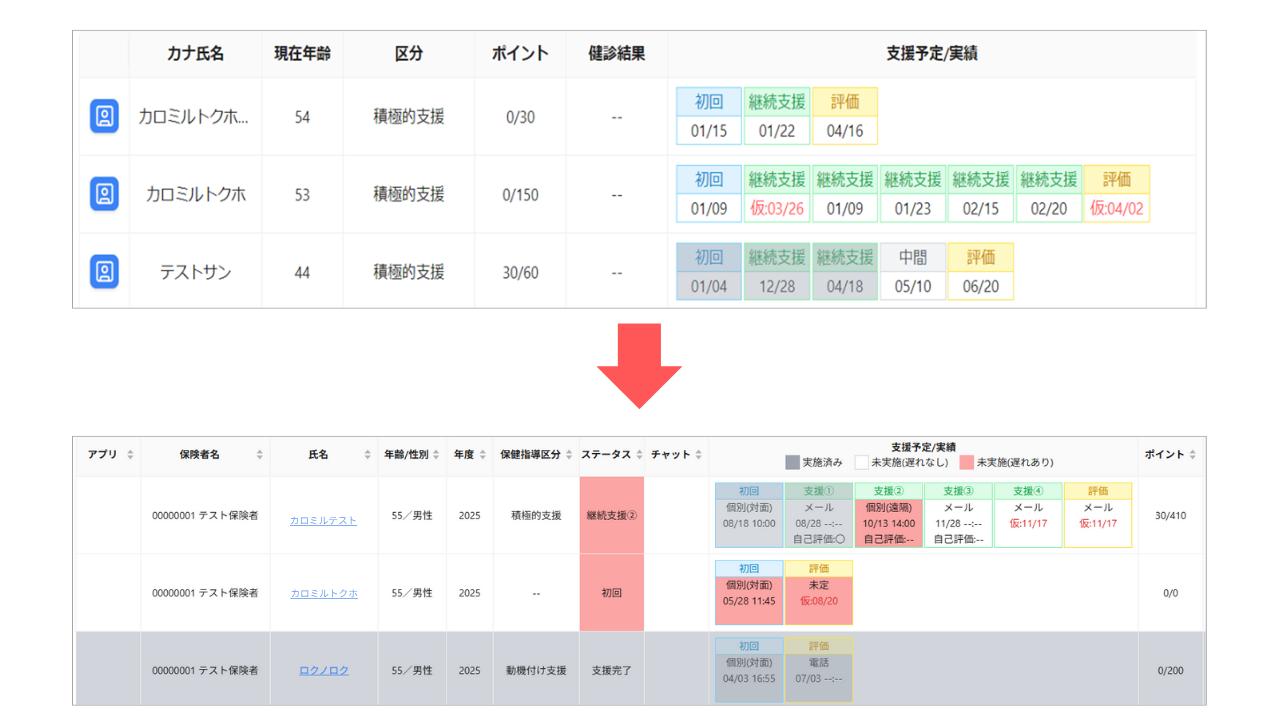The image size is (1280, 720).
Task: Open profile icon for カロミルトクホ… aged 54
Action: point(104,116)
